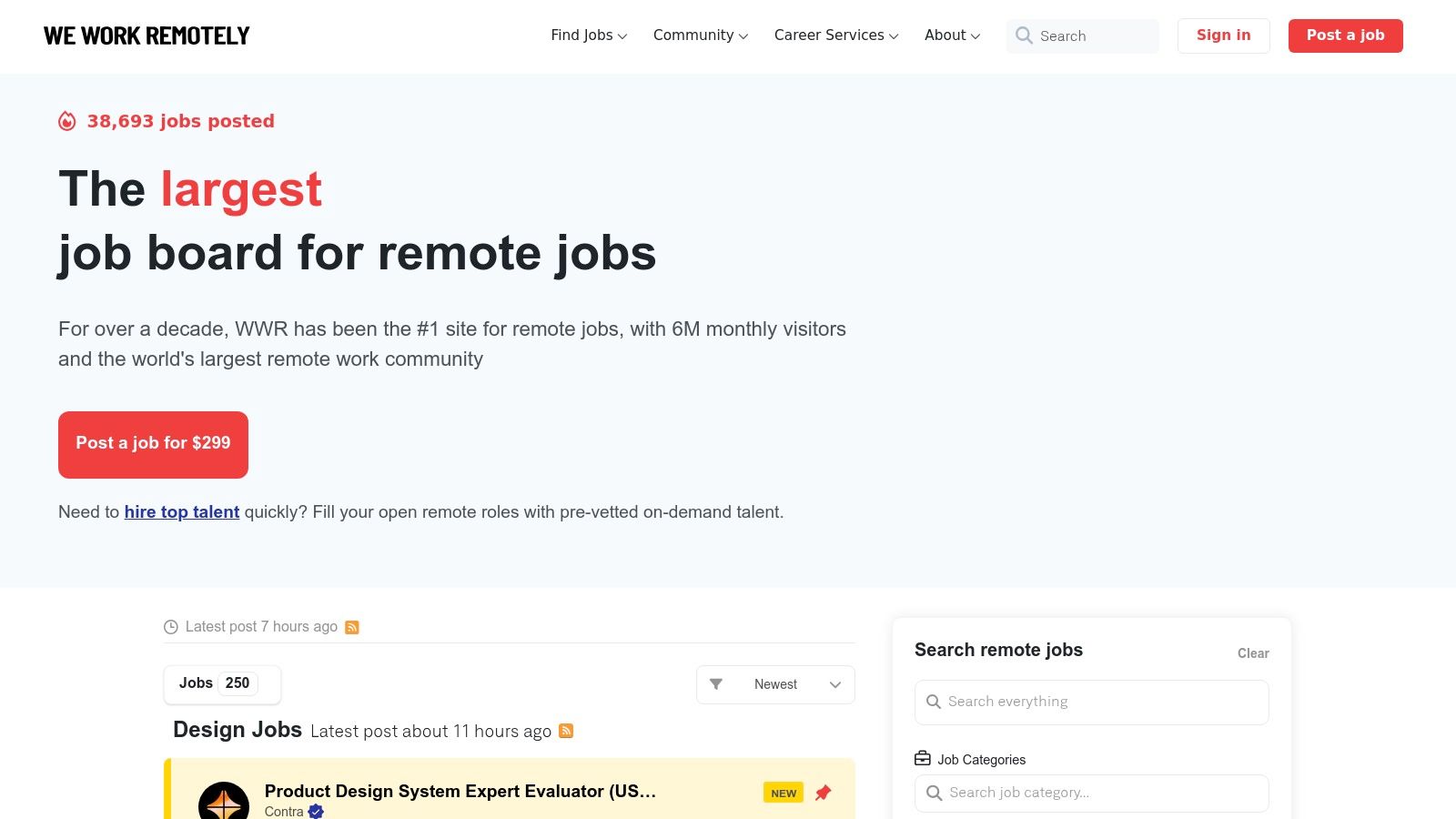Click the Search everything input field

tap(1091, 702)
